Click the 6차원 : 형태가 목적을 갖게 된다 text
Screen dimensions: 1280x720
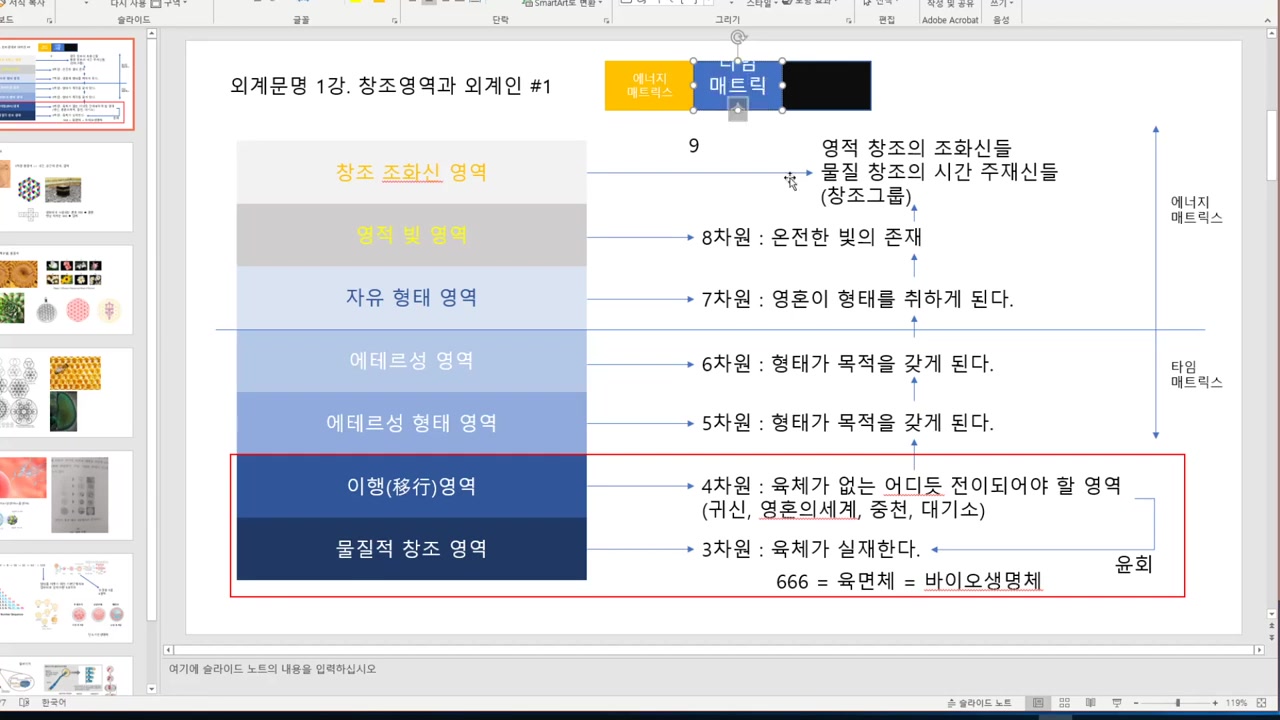pyautogui.click(x=847, y=364)
